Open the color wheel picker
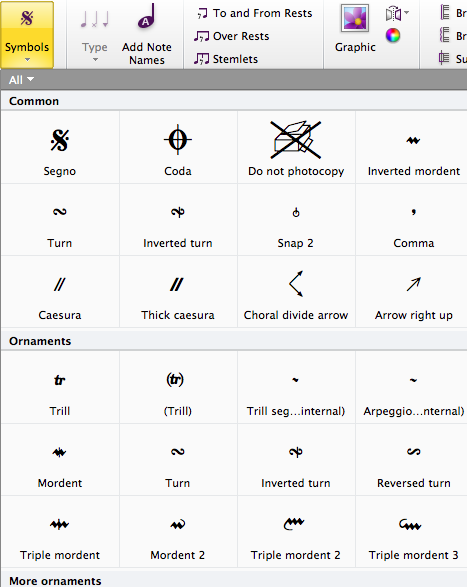467x587 pixels. (x=393, y=36)
